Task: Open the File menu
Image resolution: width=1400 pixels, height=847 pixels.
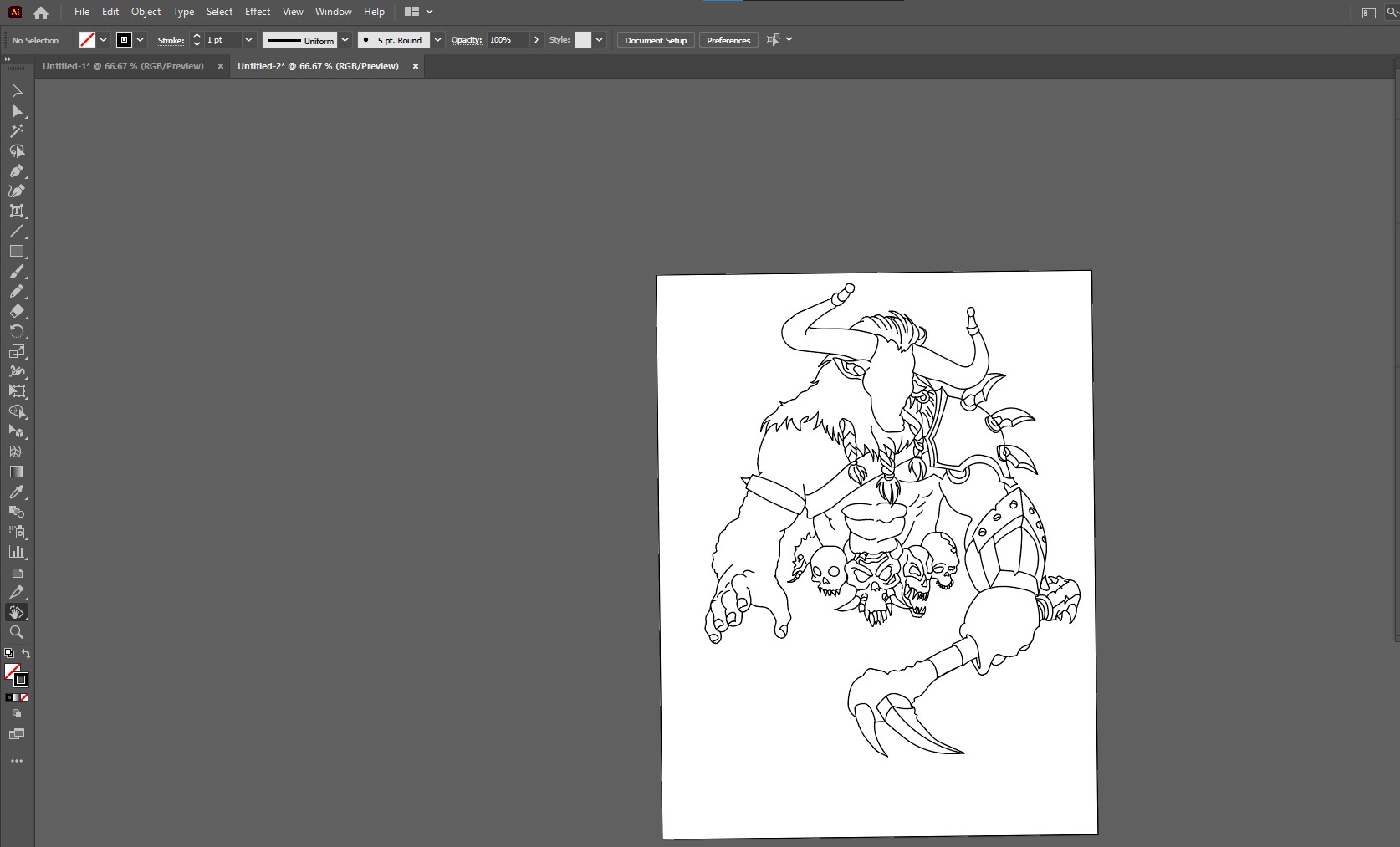Action: coord(82,12)
